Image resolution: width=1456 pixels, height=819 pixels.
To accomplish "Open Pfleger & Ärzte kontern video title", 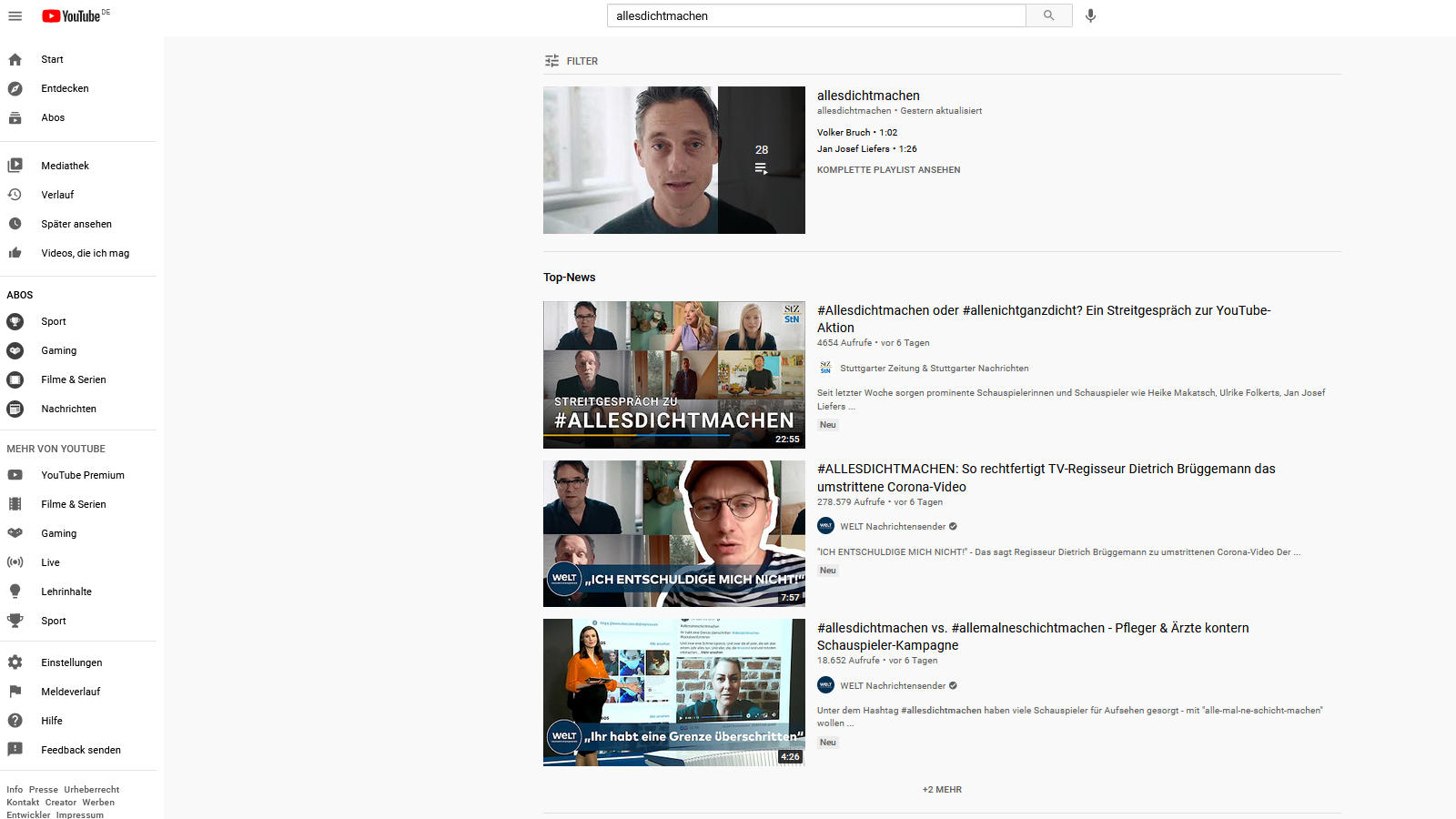I will (1033, 636).
